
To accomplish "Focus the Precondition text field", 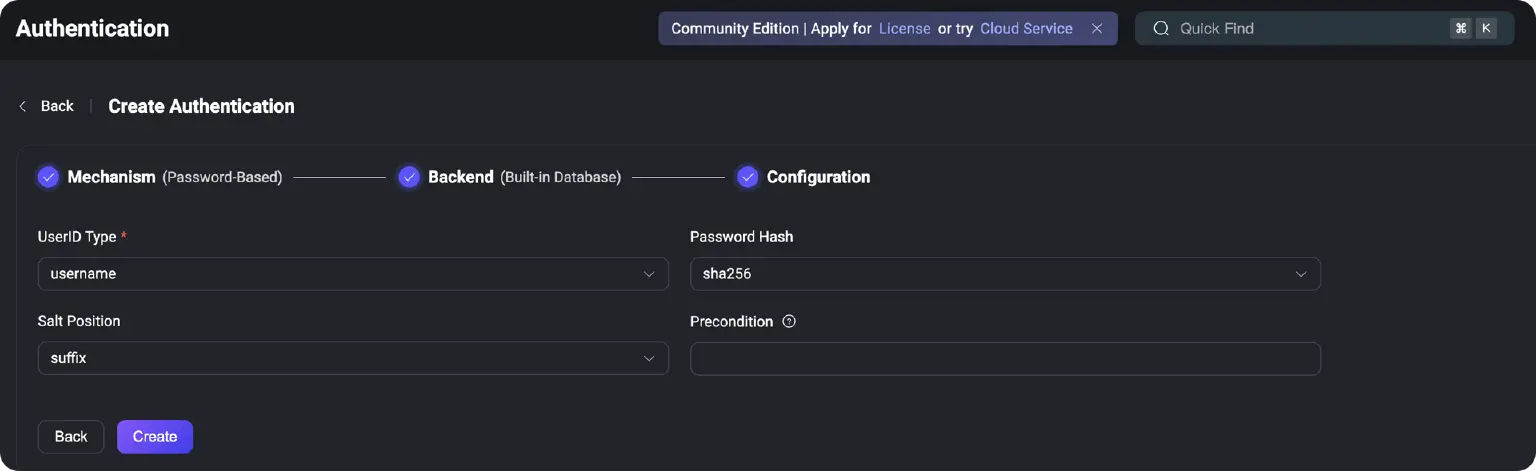I will pos(1004,359).
